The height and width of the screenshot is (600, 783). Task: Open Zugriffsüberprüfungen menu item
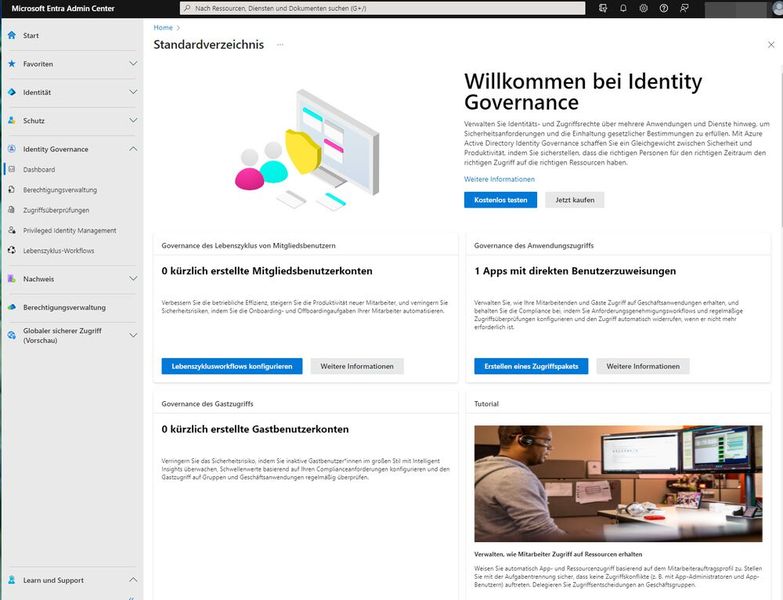coord(56,210)
